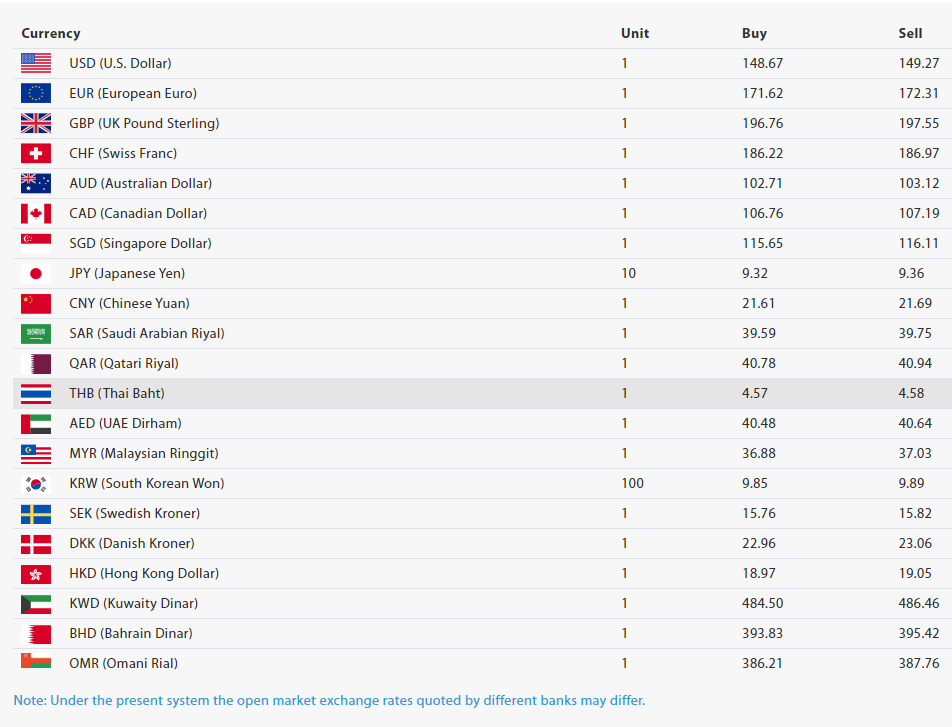Click the open market rates note text
The width and height of the screenshot is (952, 727).
(329, 700)
